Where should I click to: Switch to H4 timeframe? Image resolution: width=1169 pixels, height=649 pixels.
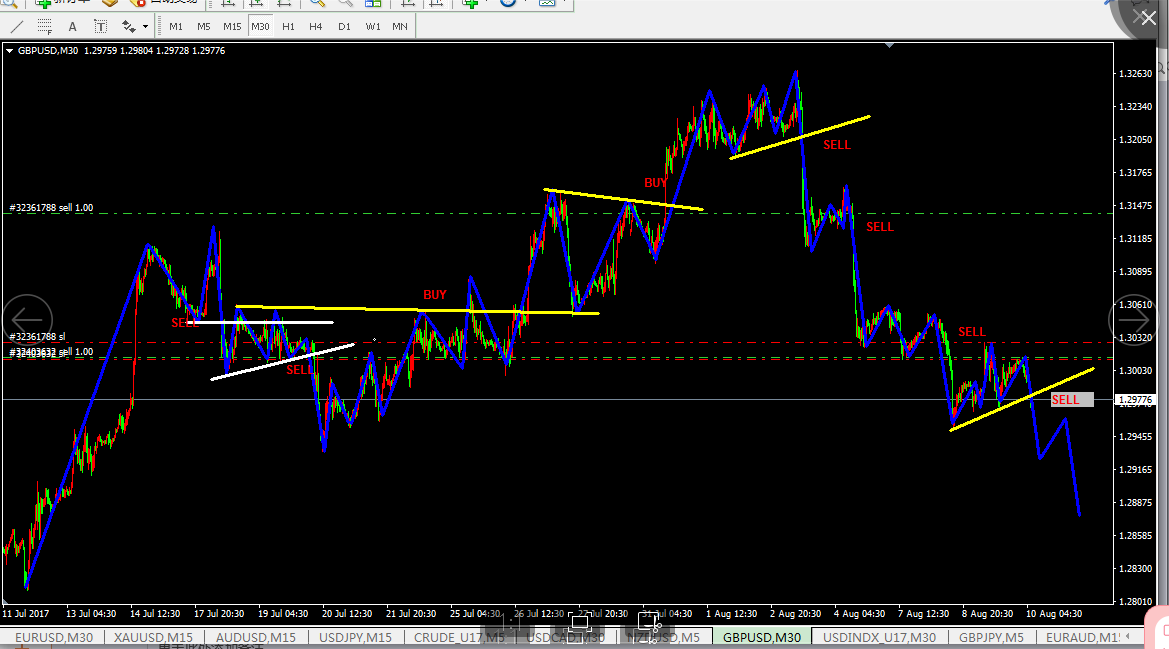[x=316, y=27]
